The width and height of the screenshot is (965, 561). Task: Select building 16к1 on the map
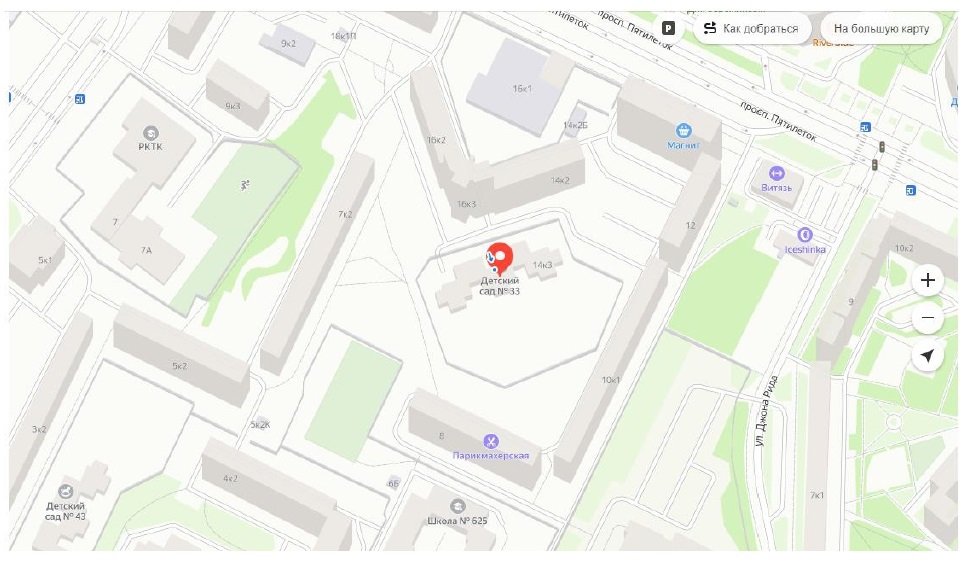522,89
